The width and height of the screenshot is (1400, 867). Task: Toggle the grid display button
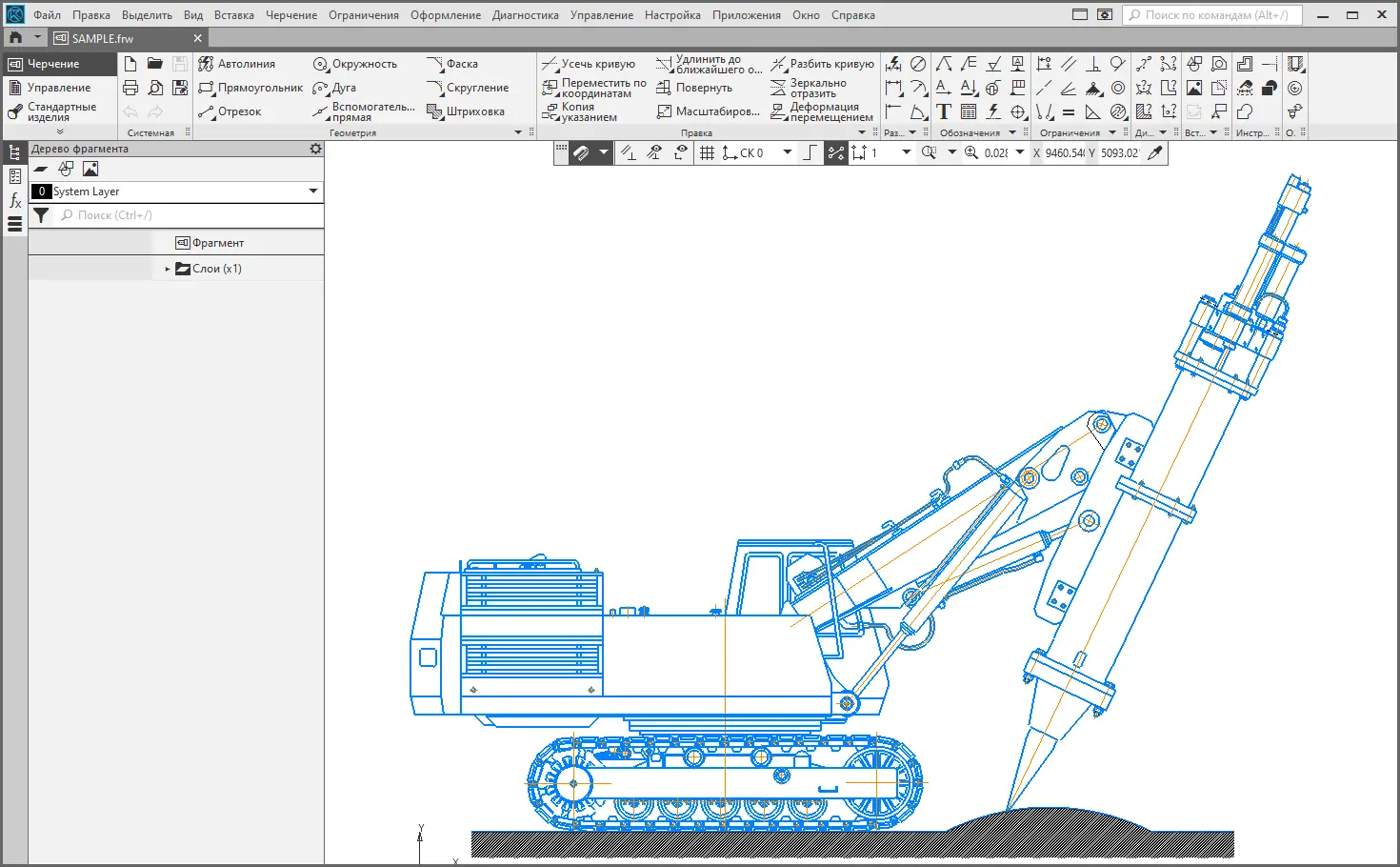click(x=707, y=152)
